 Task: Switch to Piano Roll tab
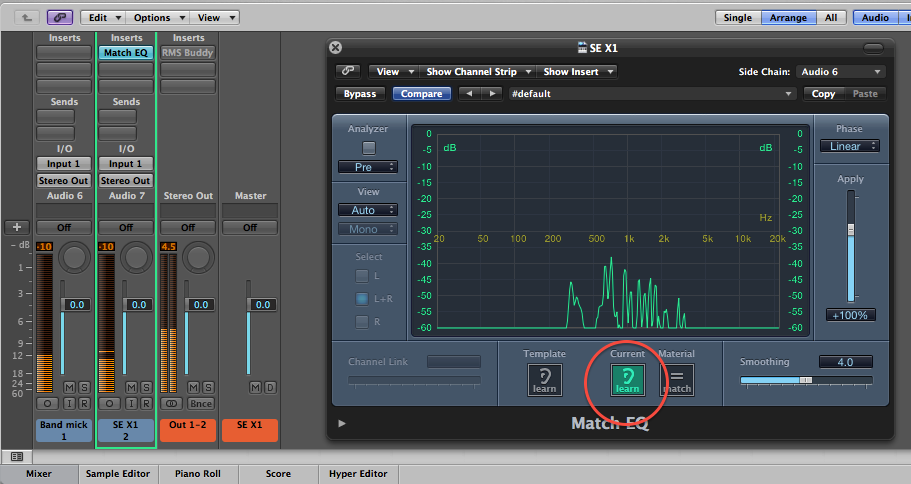[198, 474]
